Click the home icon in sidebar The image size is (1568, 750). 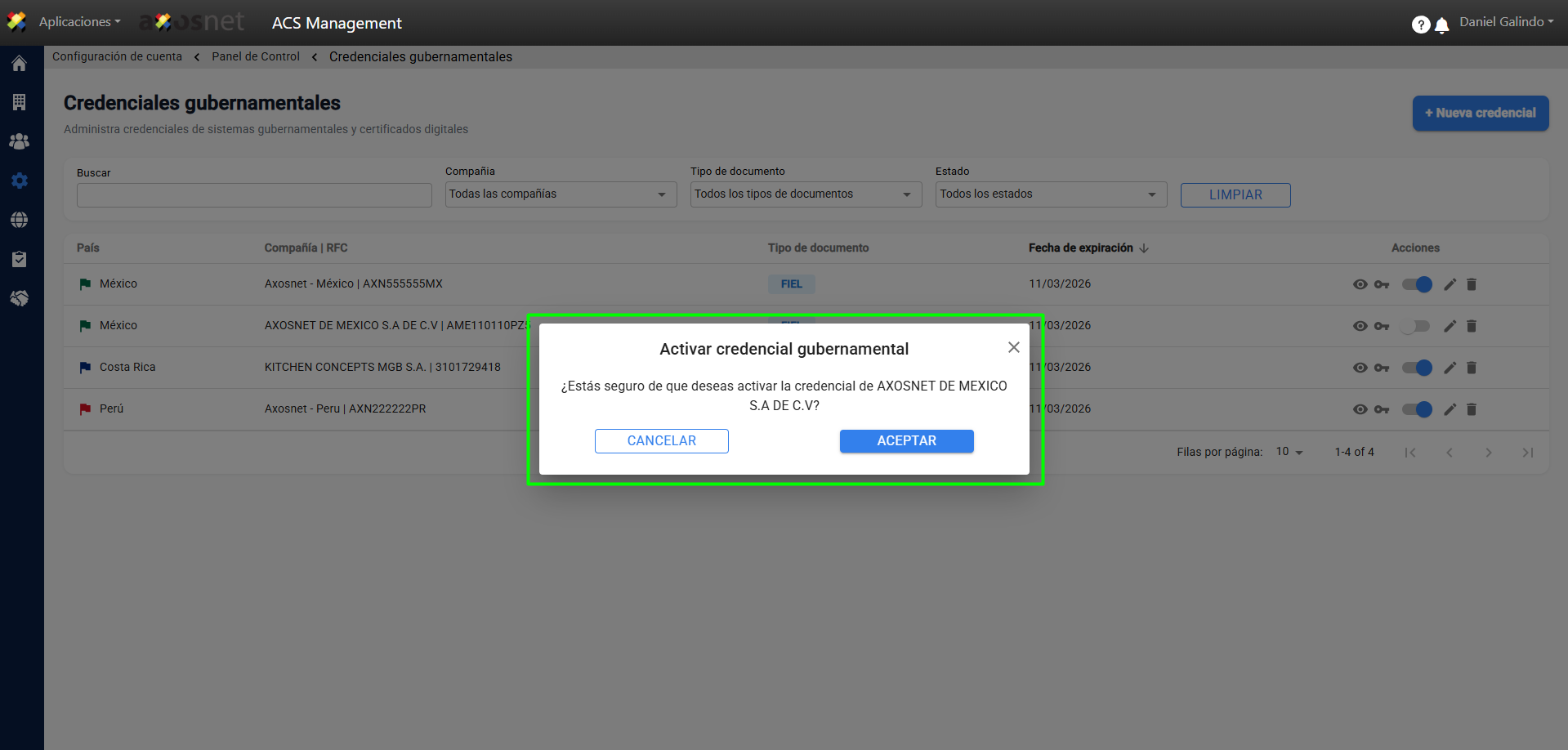(20, 64)
